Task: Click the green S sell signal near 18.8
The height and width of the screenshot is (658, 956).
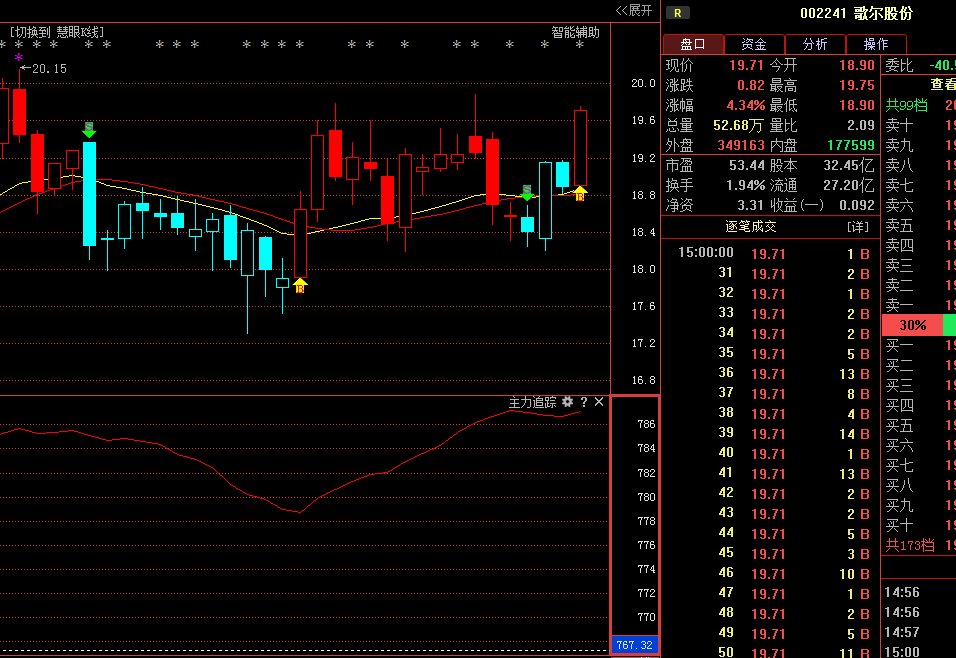Action: tap(527, 192)
